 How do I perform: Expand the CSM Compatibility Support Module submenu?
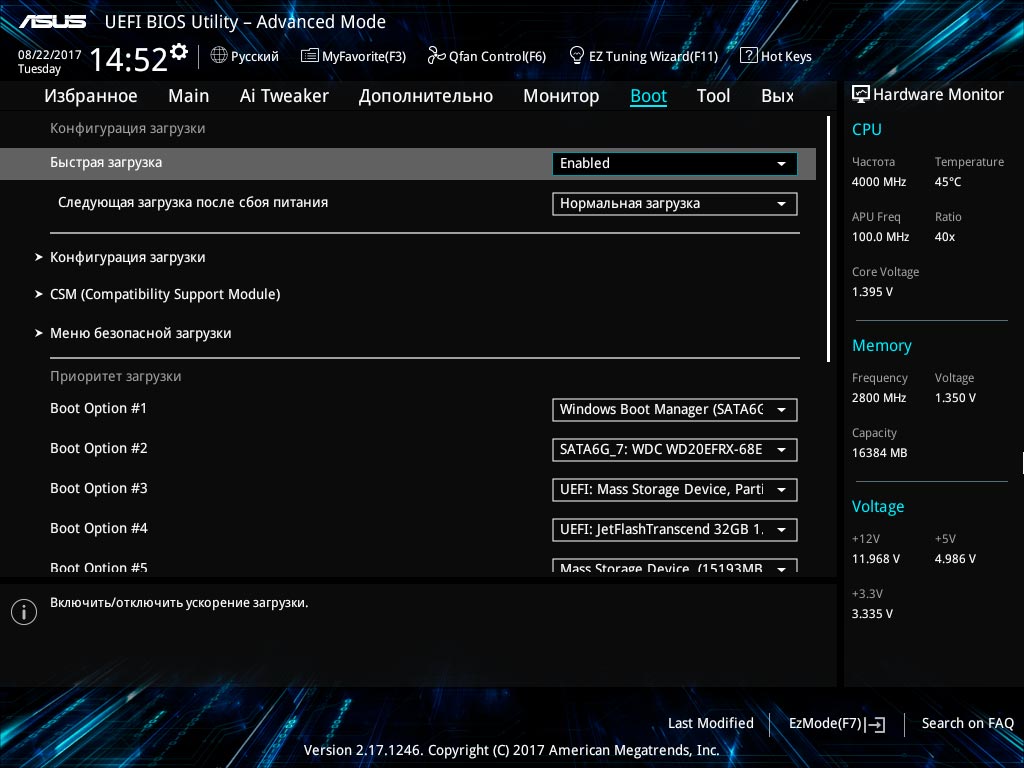(157, 295)
